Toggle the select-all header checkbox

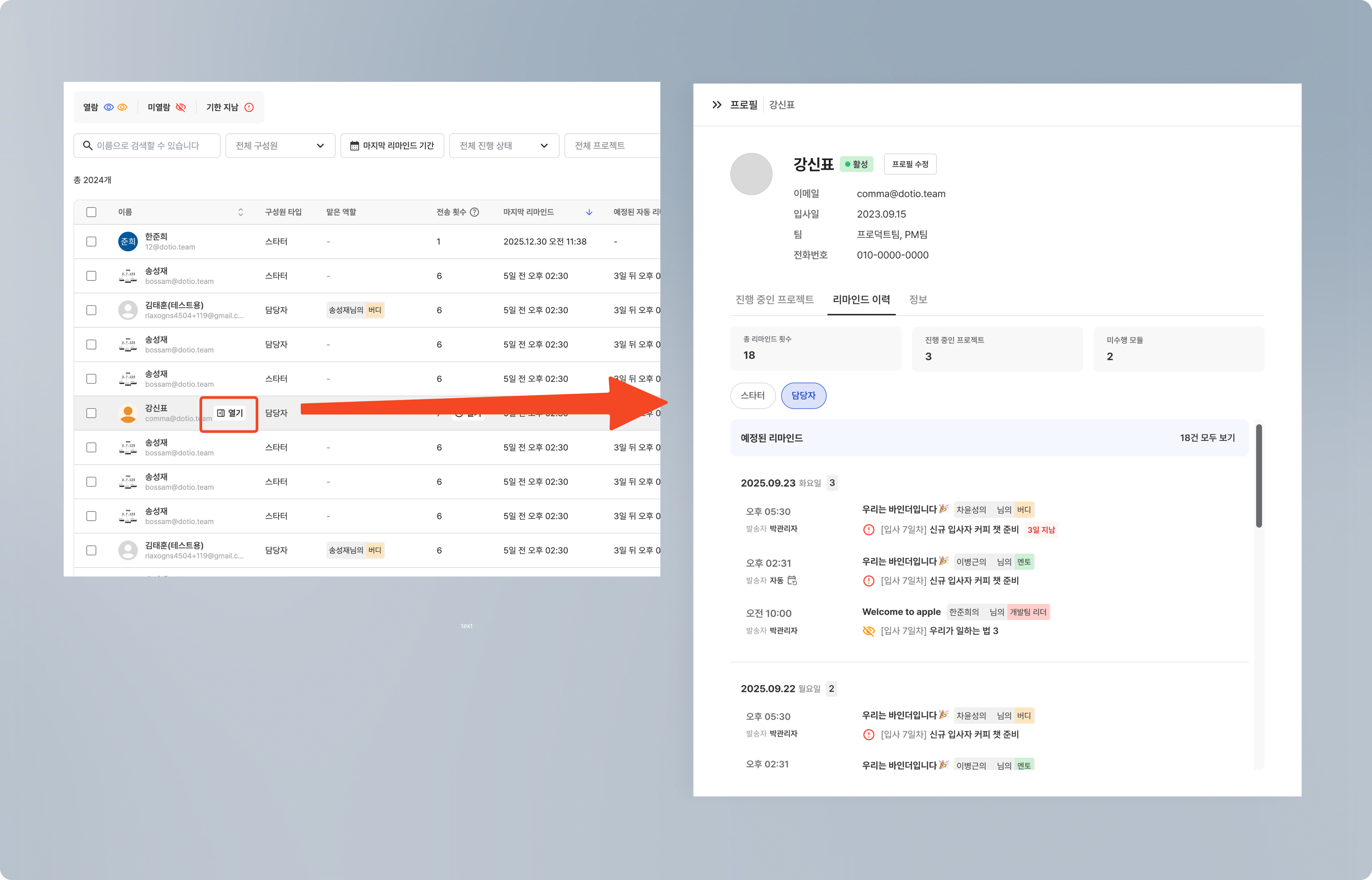92,212
